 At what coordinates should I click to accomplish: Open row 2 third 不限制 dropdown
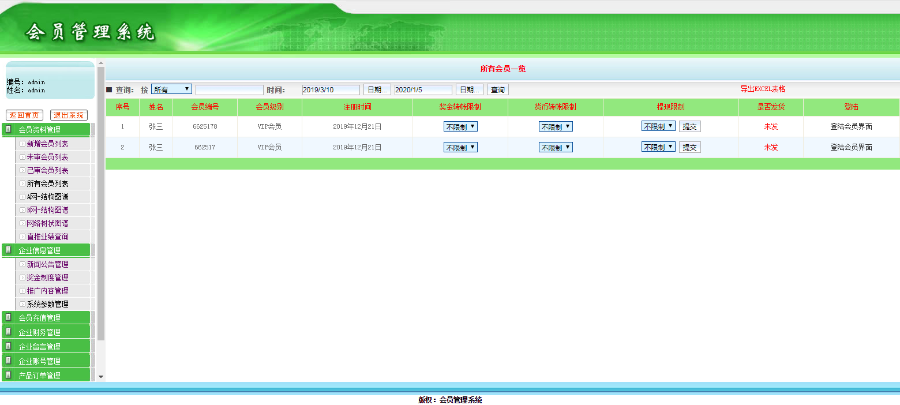tap(658, 146)
